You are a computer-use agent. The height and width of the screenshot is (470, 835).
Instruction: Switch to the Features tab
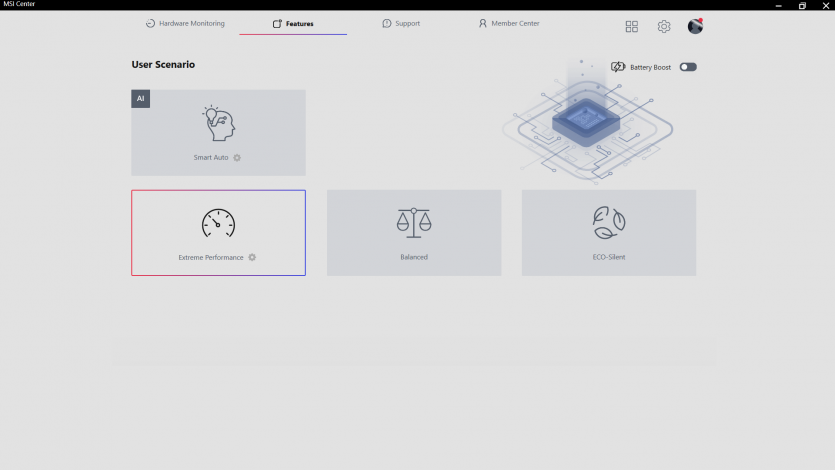tap(293, 23)
